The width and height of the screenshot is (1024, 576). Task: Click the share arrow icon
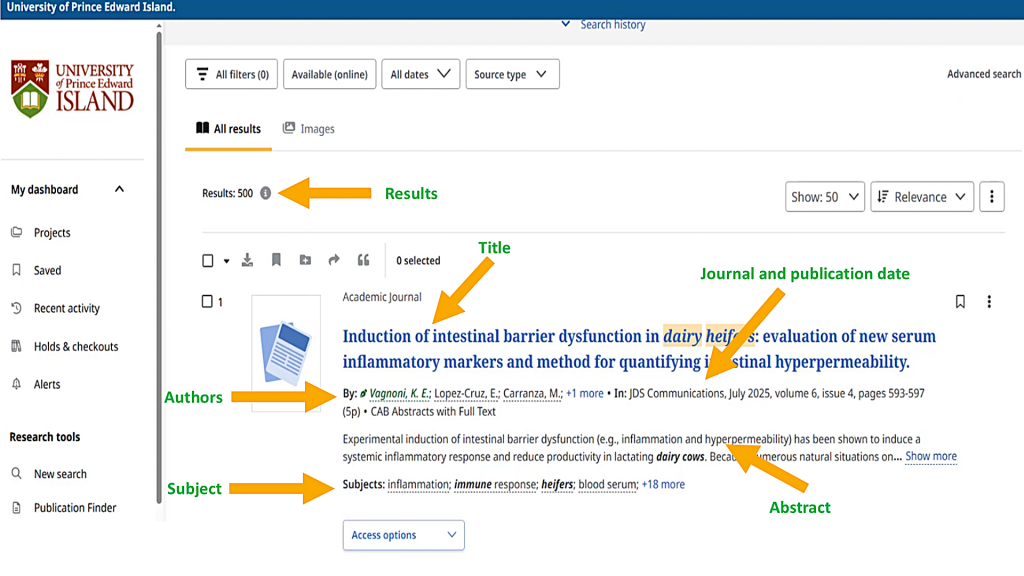pyautogui.click(x=334, y=260)
